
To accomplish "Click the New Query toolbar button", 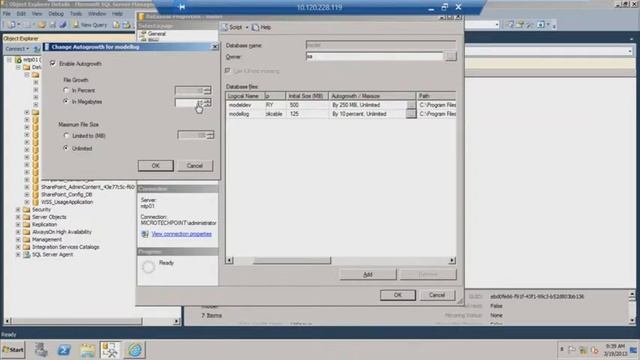I will coord(90,25).
